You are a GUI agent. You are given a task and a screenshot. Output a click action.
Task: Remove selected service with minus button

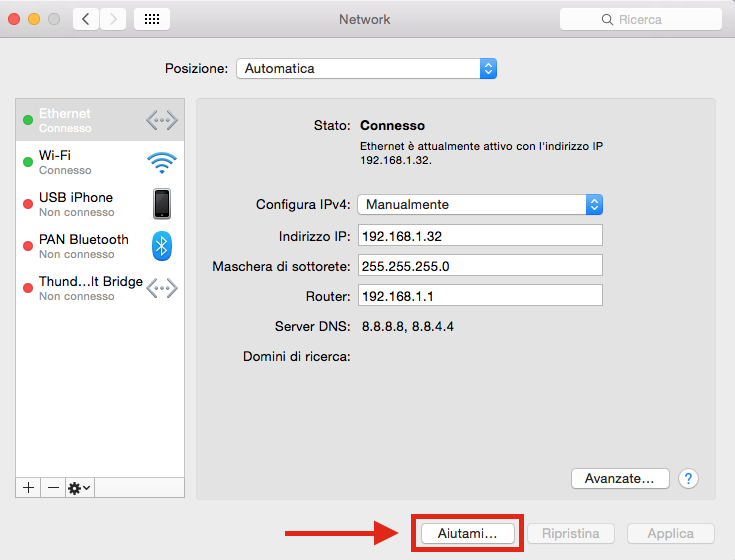coord(53,488)
